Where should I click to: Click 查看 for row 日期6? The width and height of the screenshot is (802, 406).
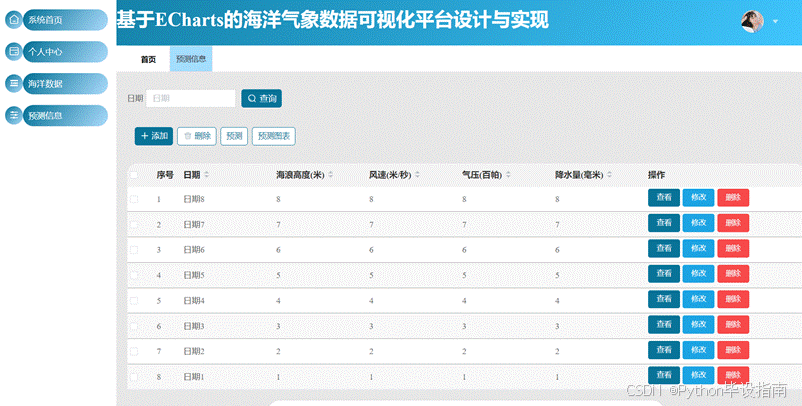(x=664, y=249)
